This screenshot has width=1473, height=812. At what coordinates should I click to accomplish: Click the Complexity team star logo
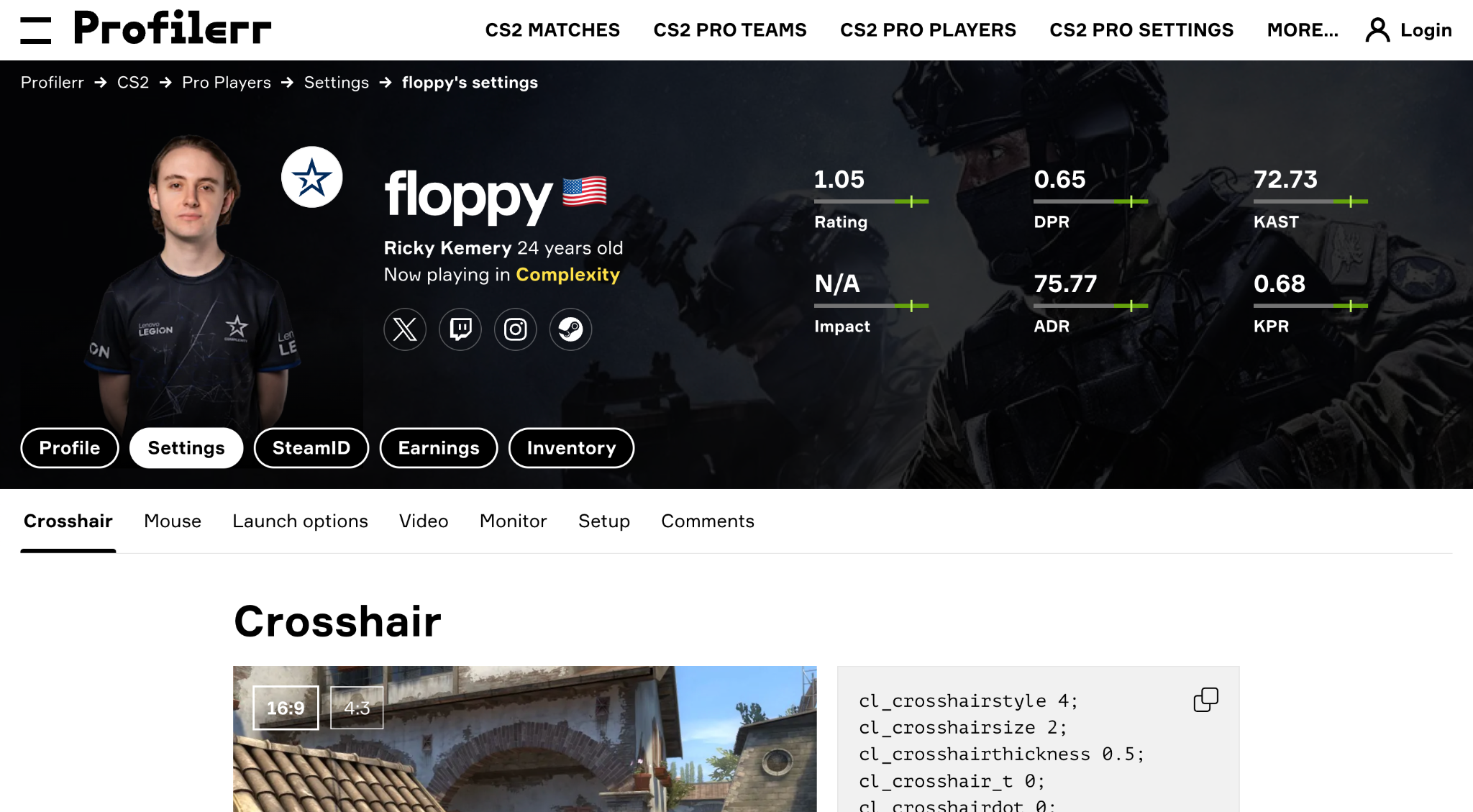311,177
